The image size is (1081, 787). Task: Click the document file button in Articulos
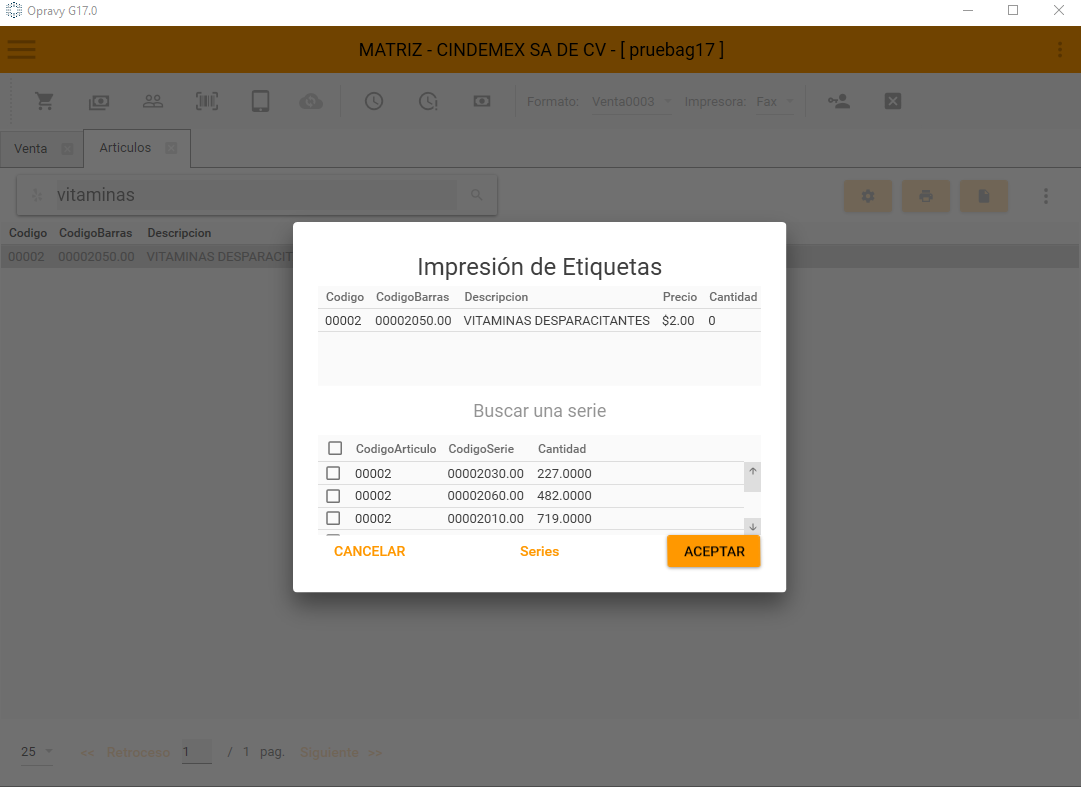984,196
